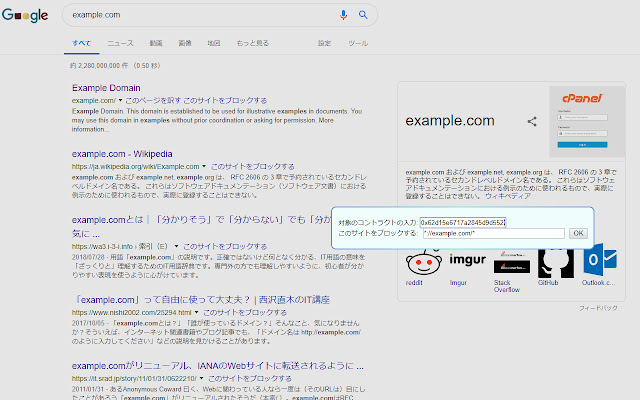Block site link for wa3.i-3-i.info result
640x400 pixels.
click(x=225, y=247)
